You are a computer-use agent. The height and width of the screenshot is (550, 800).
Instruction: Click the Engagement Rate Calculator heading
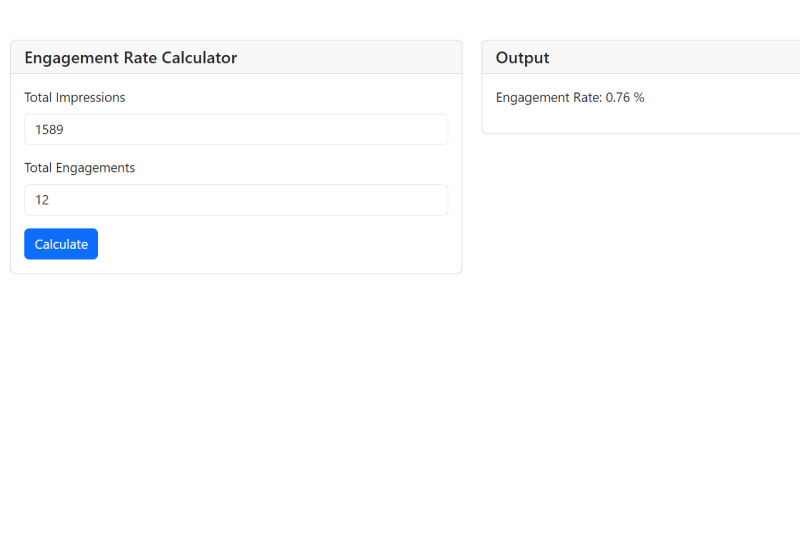131,58
